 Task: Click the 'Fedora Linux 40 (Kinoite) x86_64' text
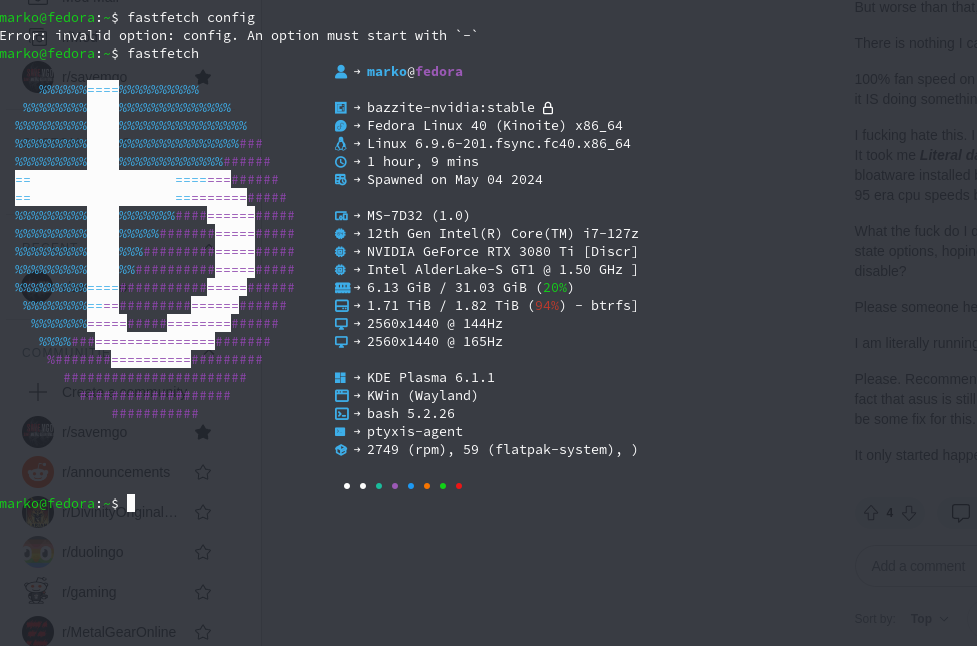pyautogui.click(x=495, y=126)
